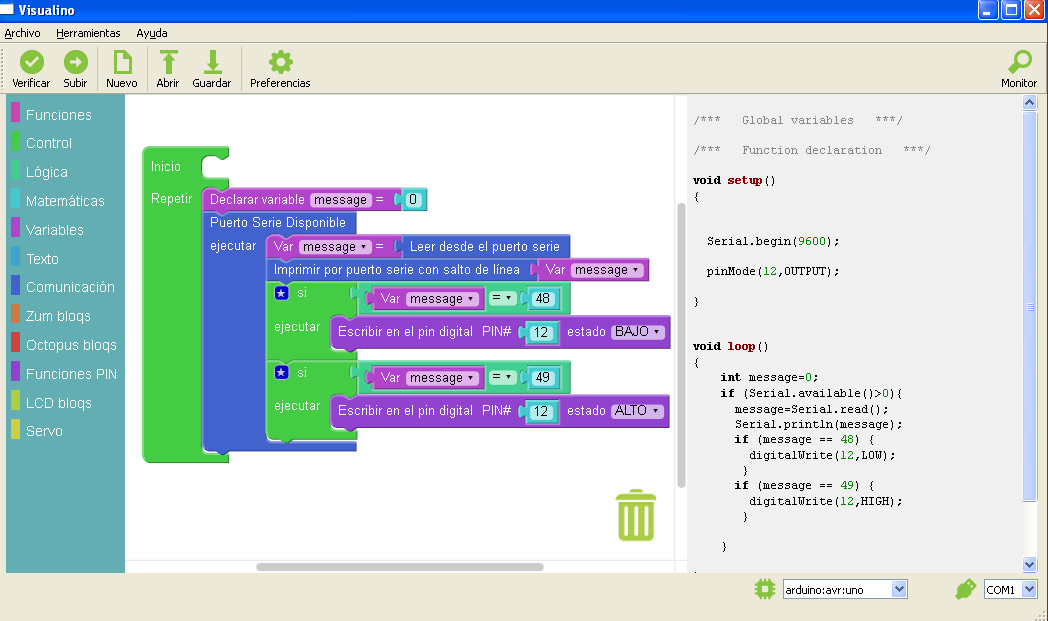The height and width of the screenshot is (621, 1048).
Task: Click the value 0 in Declarar variable
Action: [413, 199]
